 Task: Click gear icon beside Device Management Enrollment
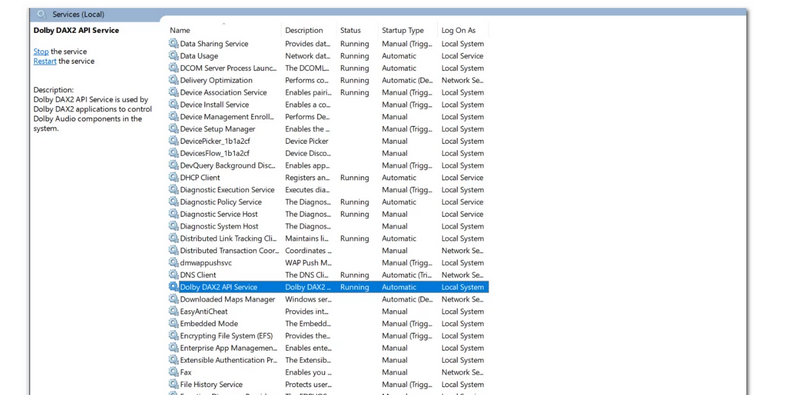[174, 117]
